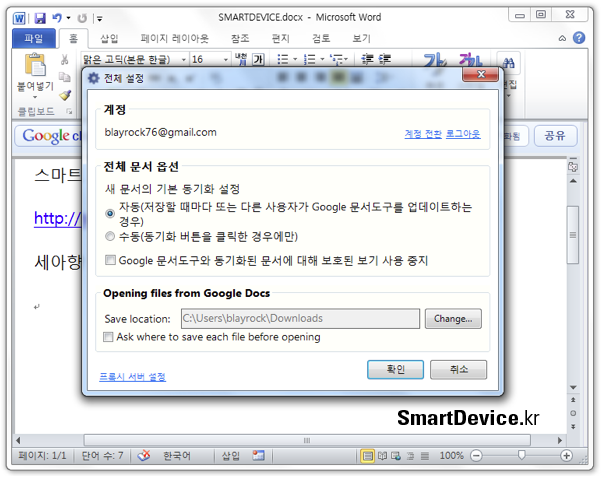
Task: Cancel the dialog with the 취소 button
Action: pos(458,370)
